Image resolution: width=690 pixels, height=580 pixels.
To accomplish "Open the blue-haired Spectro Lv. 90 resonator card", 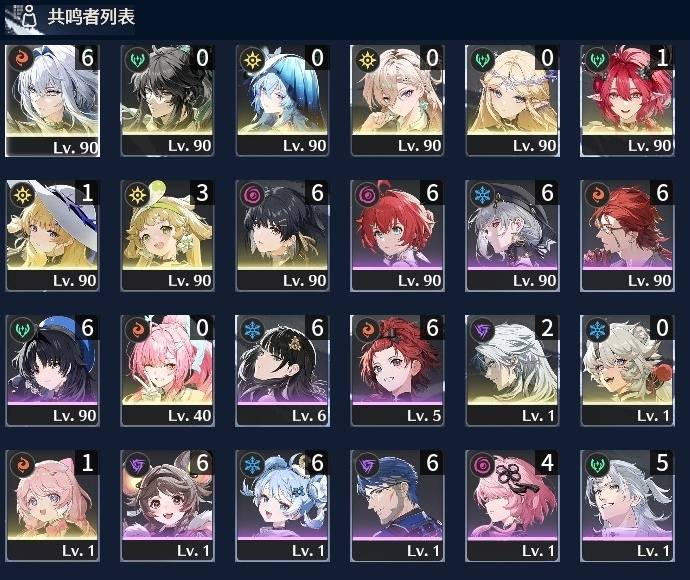I will (x=283, y=100).
